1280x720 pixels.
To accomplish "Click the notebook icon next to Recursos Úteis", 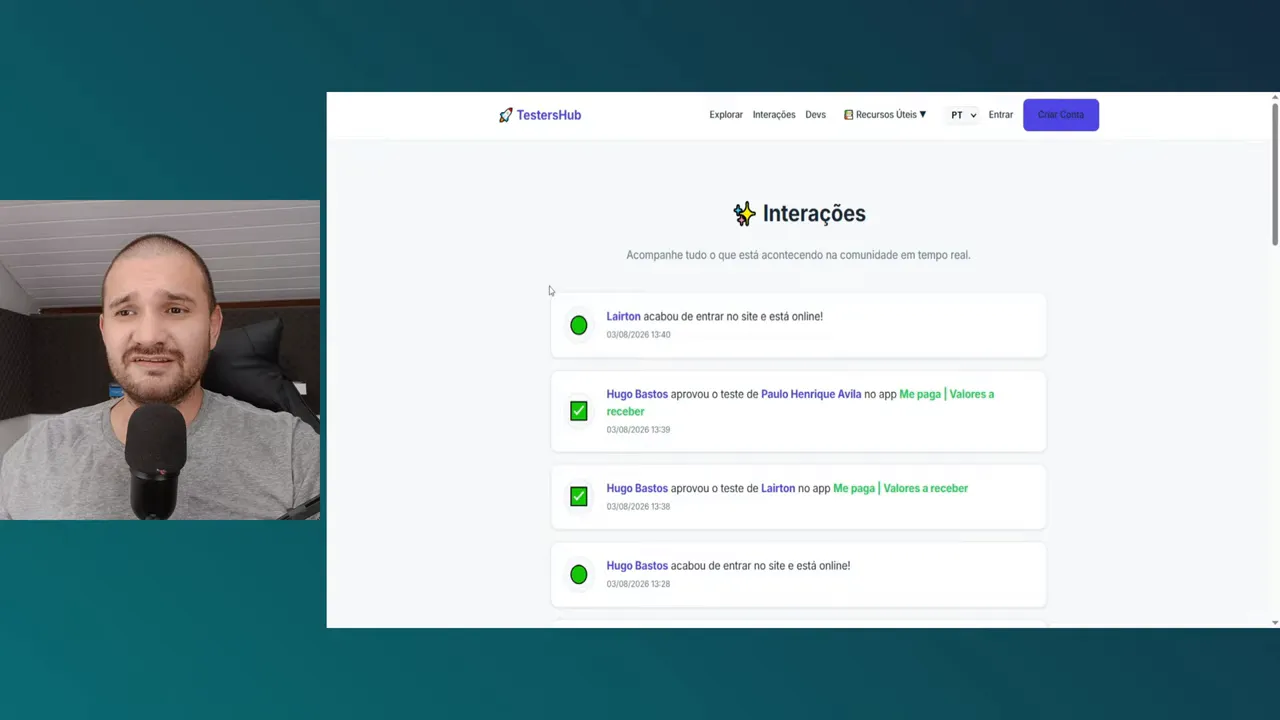I will (848, 115).
